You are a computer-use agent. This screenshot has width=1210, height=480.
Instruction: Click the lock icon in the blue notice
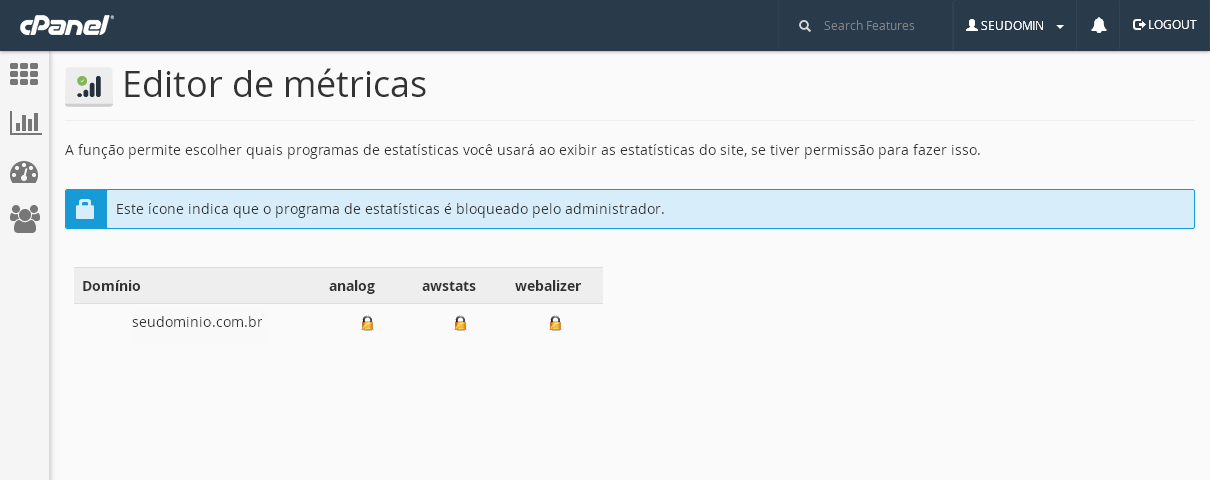pyautogui.click(x=85, y=209)
